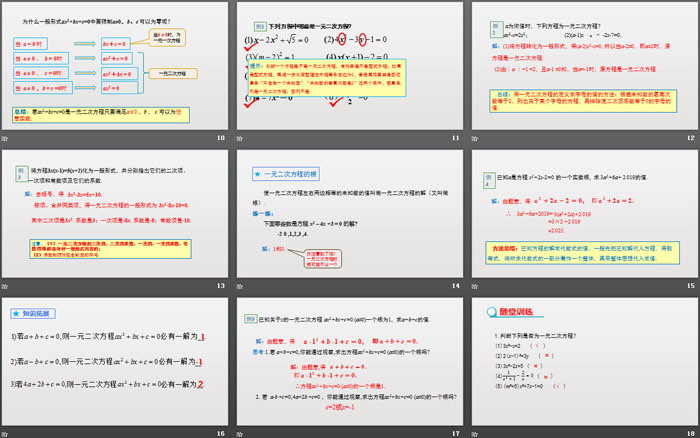Click the slide number 18 label
The height and width of the screenshot is (438, 700).
689,432
